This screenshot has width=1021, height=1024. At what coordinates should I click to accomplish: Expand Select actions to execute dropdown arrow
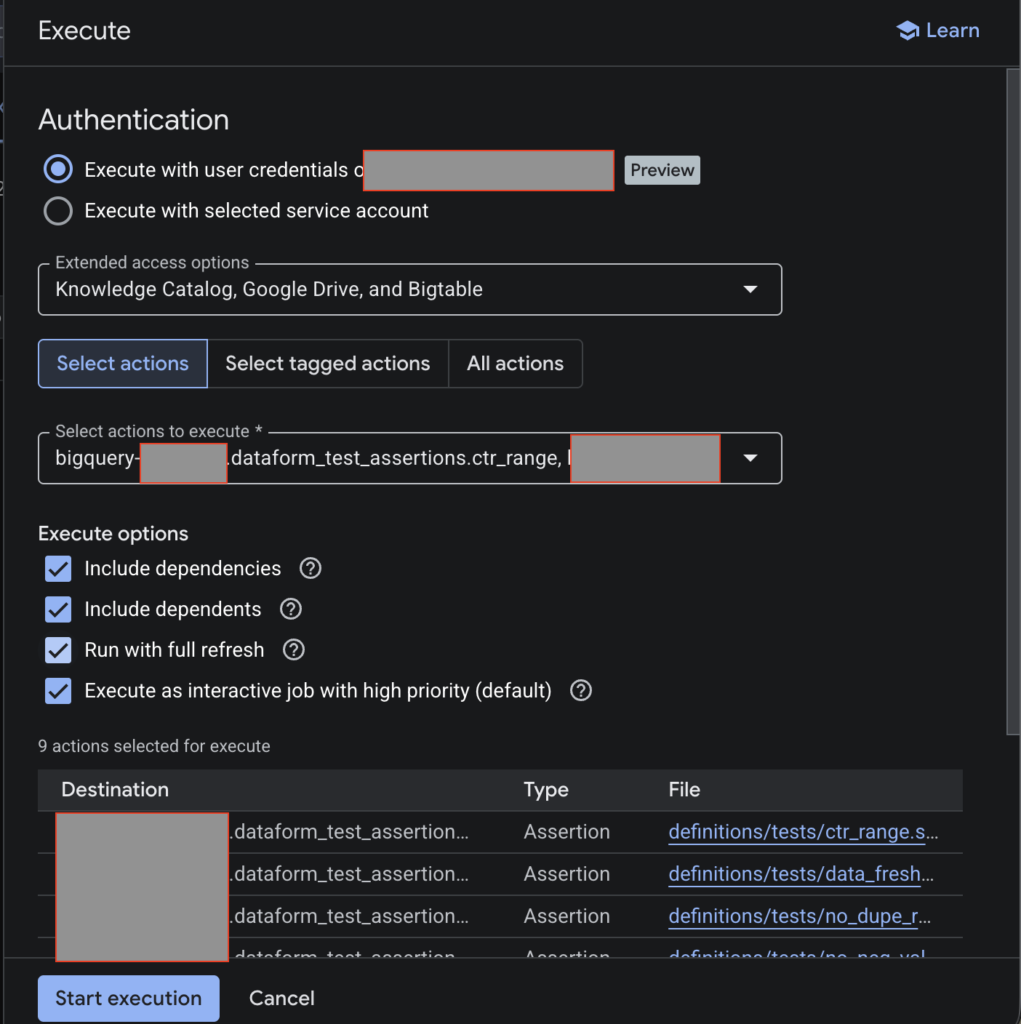[x=751, y=458]
